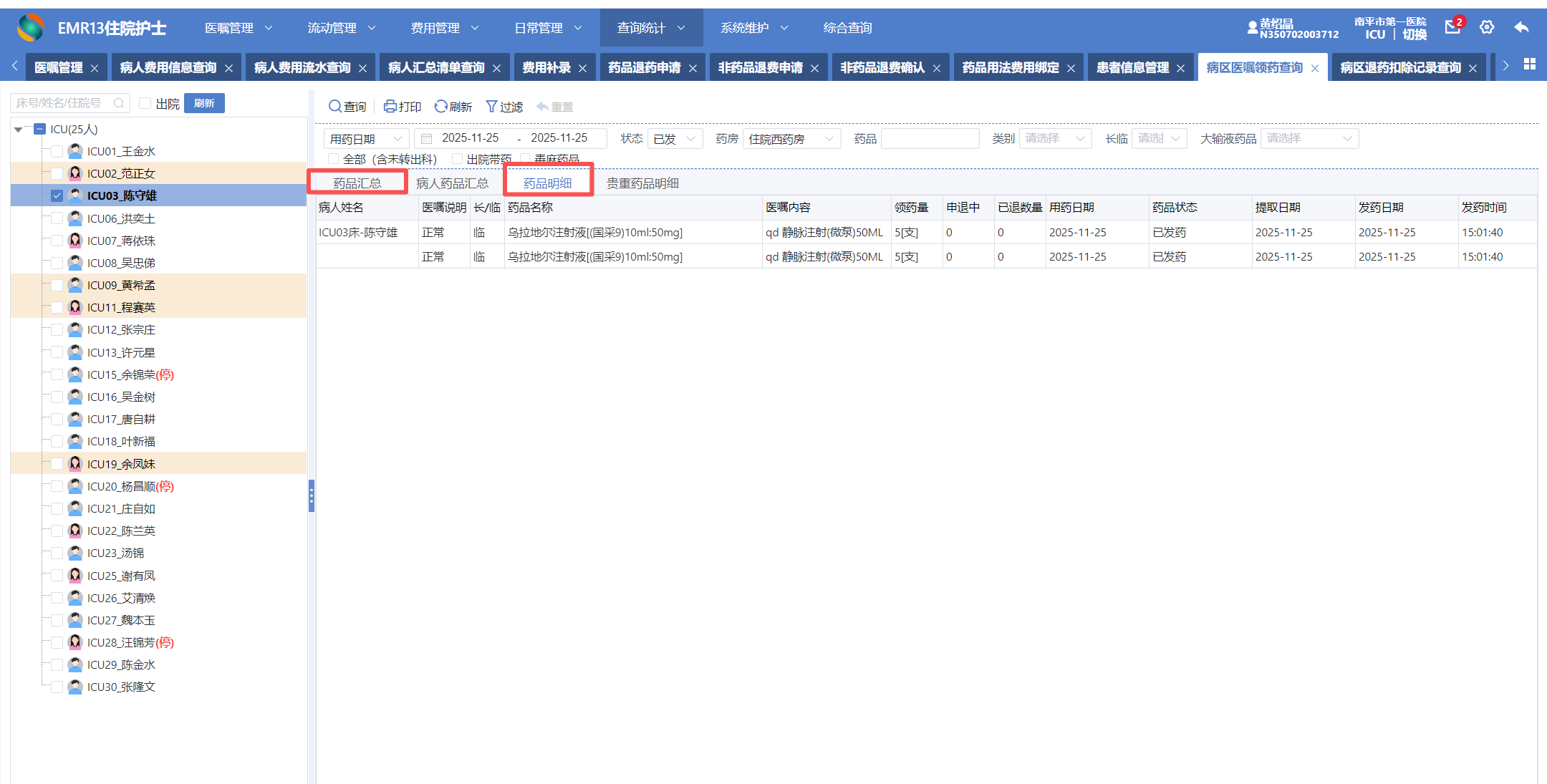Click the blue 刷新 button
This screenshot has height=784, width=1547.
[204, 103]
